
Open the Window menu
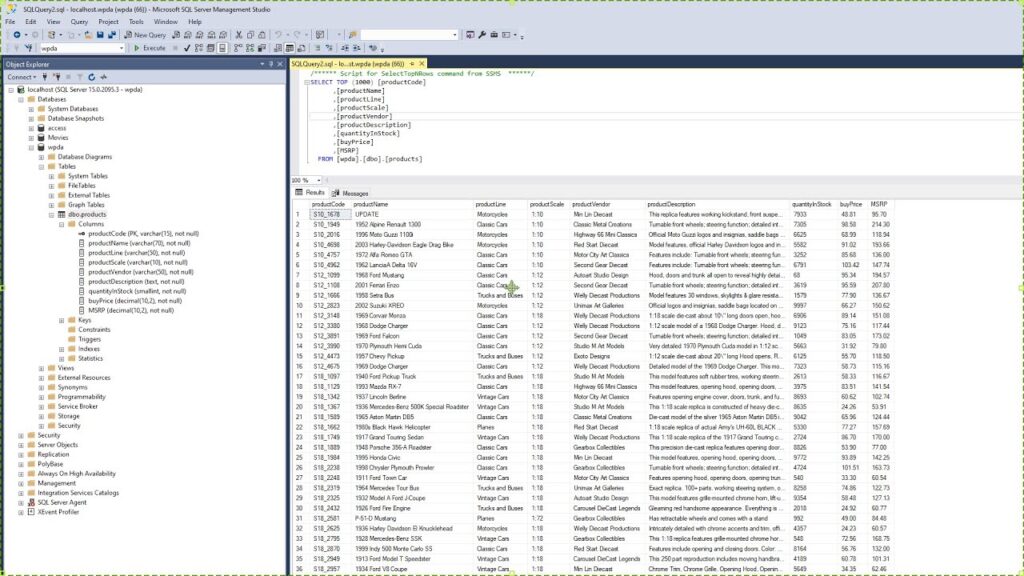point(165,22)
